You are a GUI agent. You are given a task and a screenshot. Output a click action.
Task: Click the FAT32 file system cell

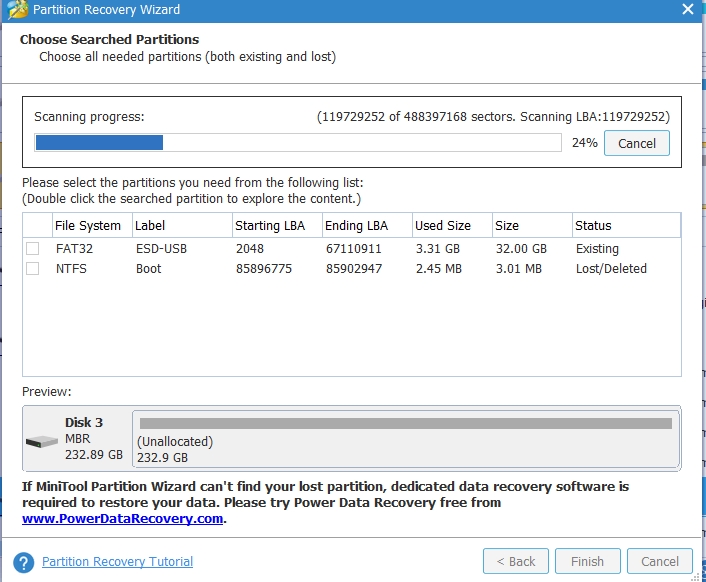coord(74,248)
